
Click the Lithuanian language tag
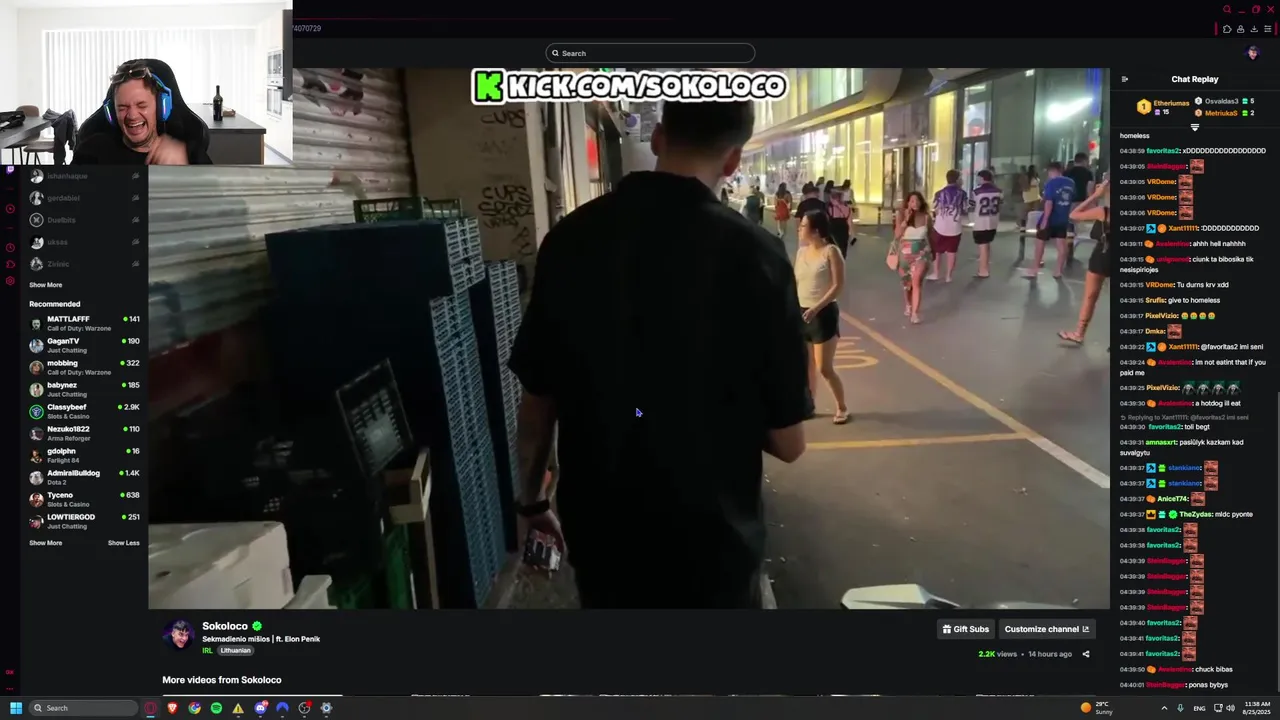[x=235, y=650]
